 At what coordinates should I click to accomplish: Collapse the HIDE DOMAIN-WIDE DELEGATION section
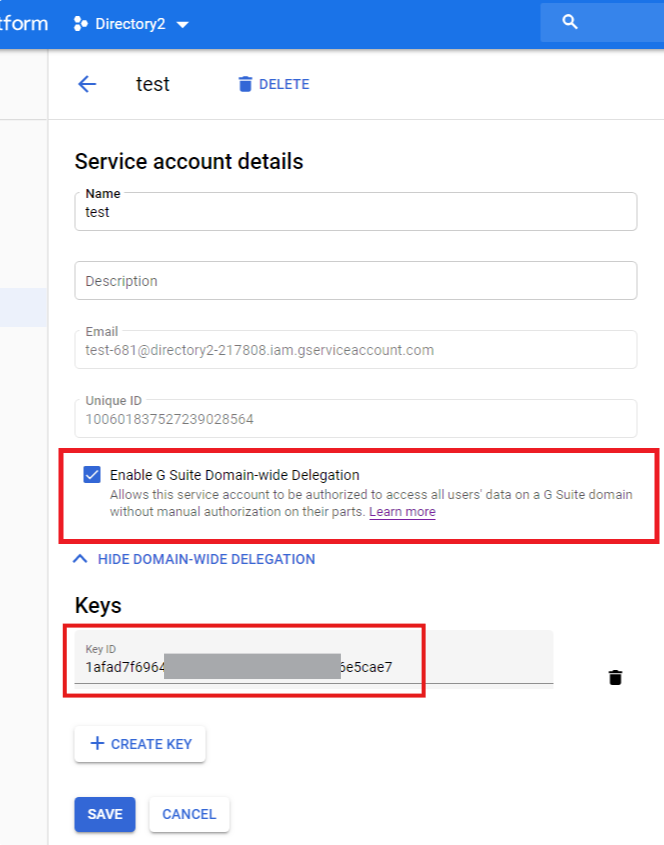[x=206, y=560]
